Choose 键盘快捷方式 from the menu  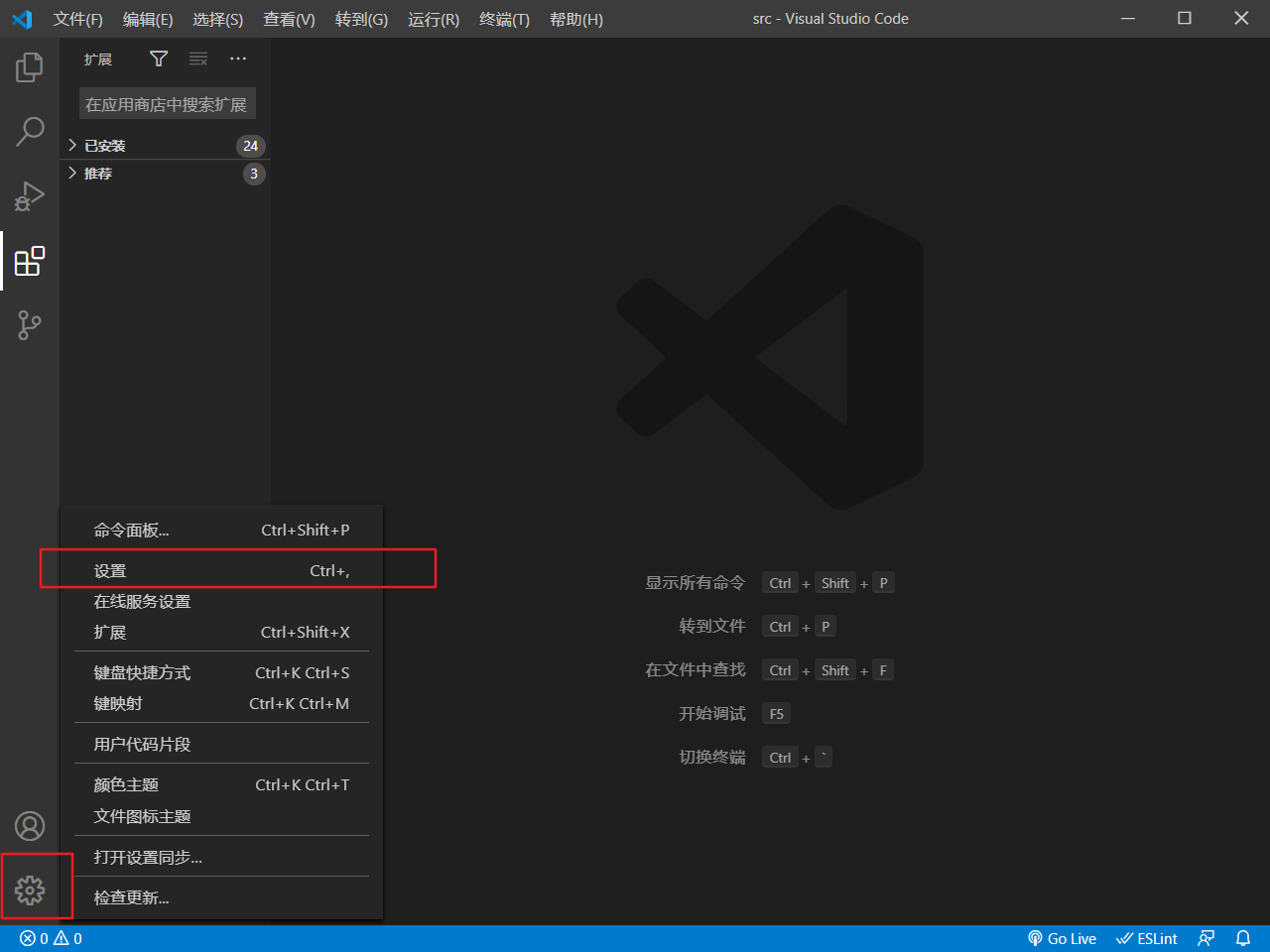[x=222, y=673]
